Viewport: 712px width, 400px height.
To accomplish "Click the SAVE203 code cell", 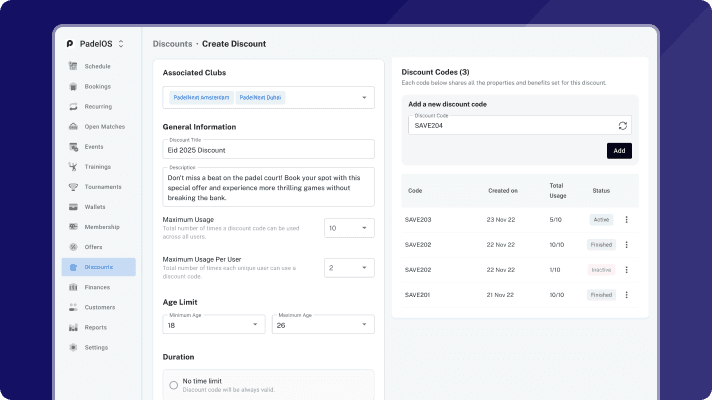I will pyautogui.click(x=418, y=220).
